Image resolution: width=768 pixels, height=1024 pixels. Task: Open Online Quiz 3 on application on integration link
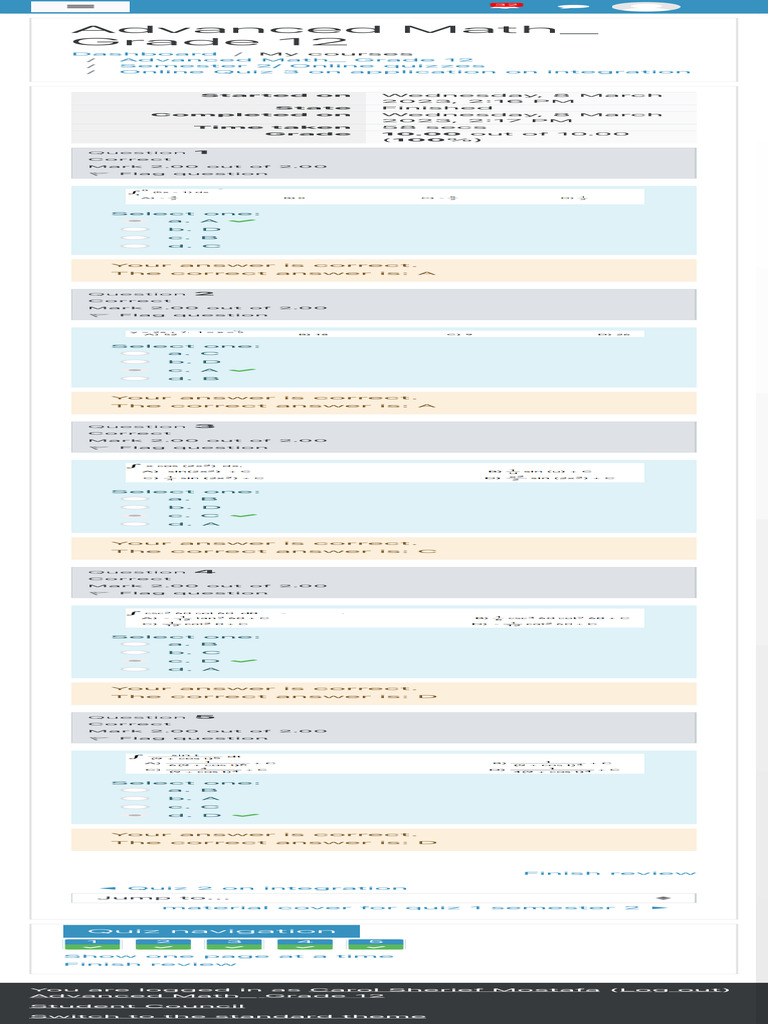point(405,72)
